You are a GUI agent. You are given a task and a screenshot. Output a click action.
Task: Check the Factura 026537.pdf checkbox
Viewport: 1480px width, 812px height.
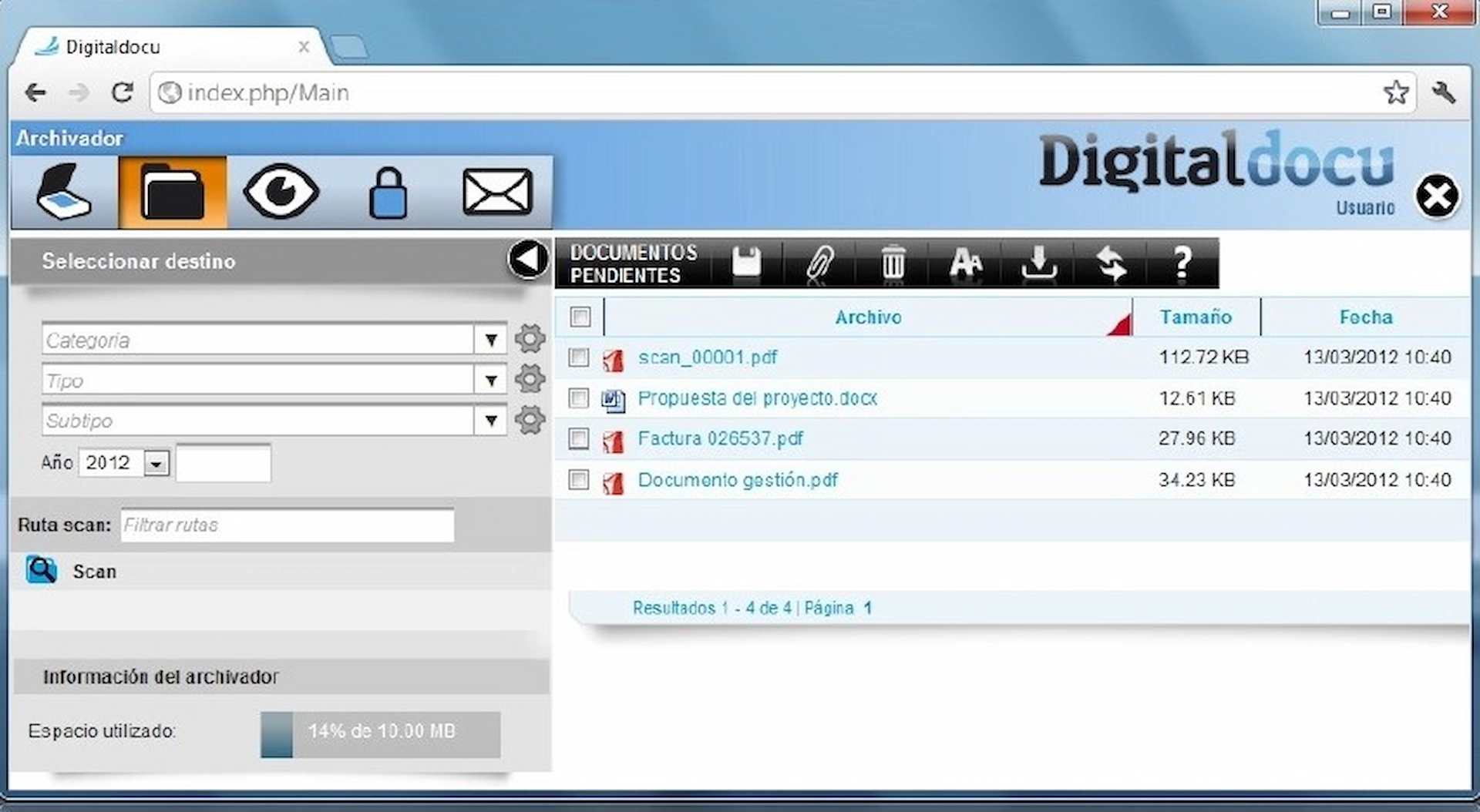[579, 439]
